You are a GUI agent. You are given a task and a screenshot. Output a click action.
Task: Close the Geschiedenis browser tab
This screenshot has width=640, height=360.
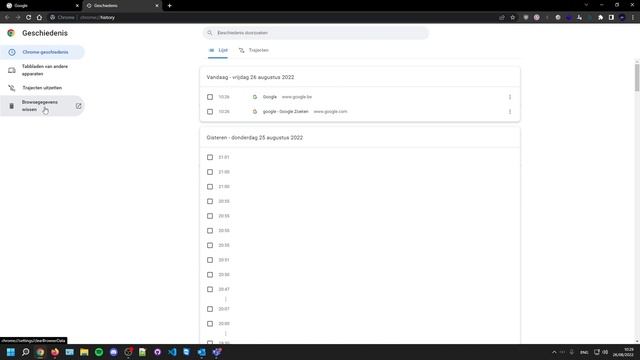pos(157,6)
